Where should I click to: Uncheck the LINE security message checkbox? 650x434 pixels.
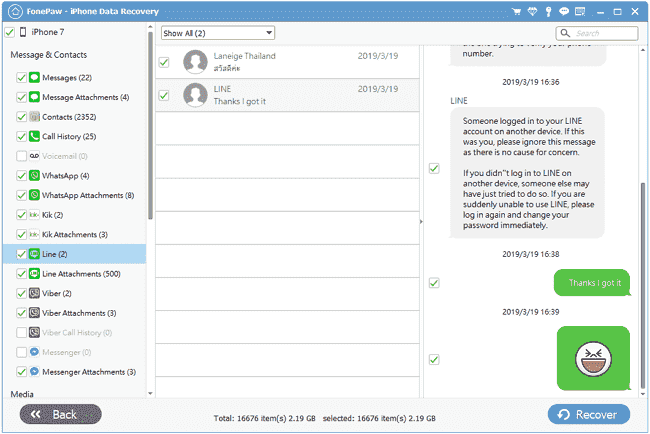pos(434,168)
